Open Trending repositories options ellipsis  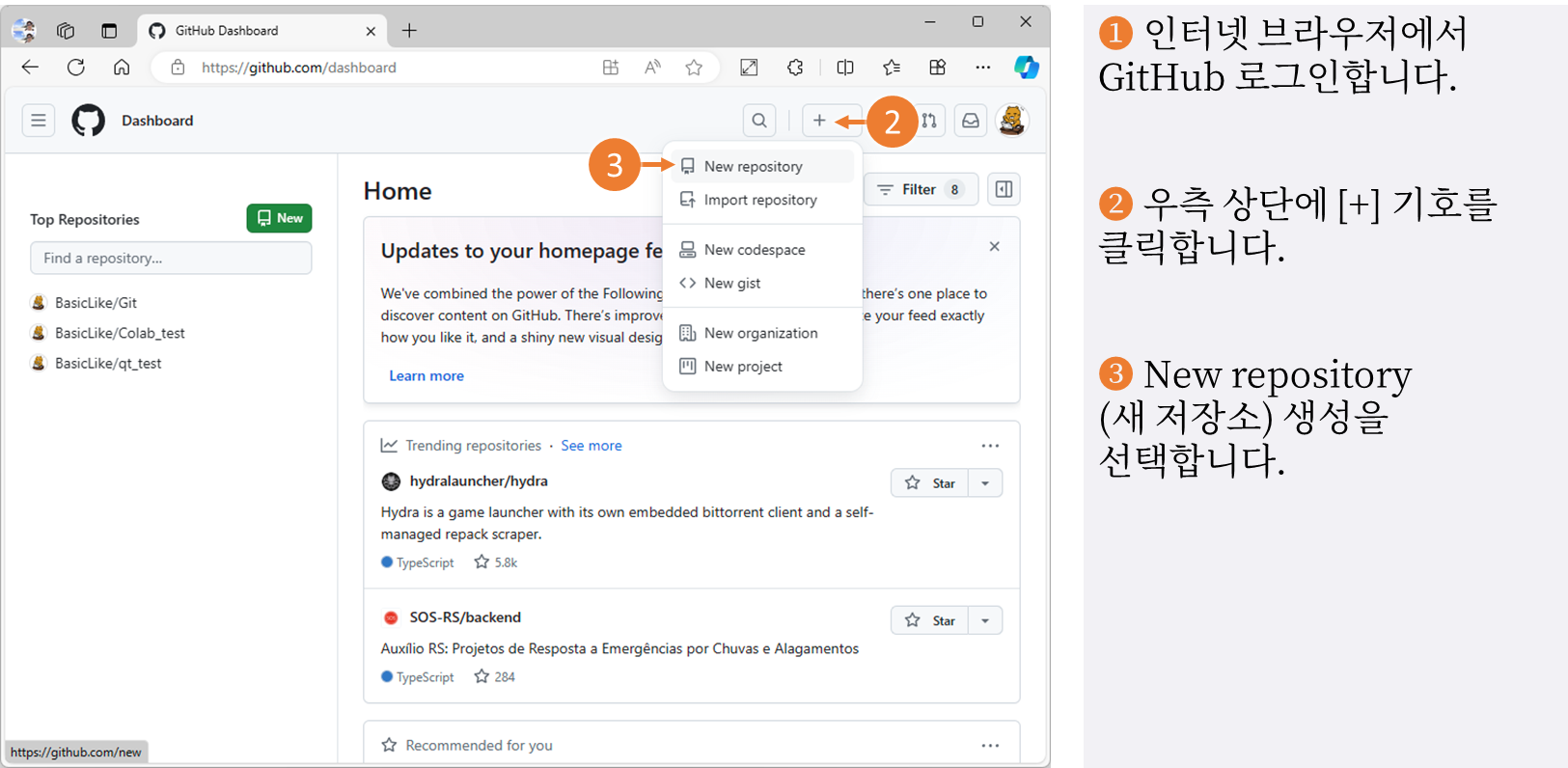tap(990, 446)
